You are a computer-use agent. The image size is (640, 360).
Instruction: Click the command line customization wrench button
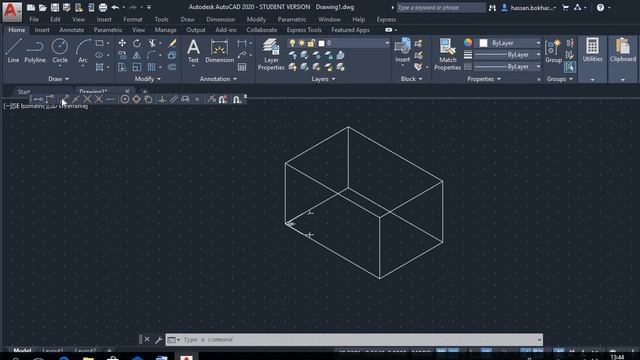pyautogui.click(x=158, y=339)
